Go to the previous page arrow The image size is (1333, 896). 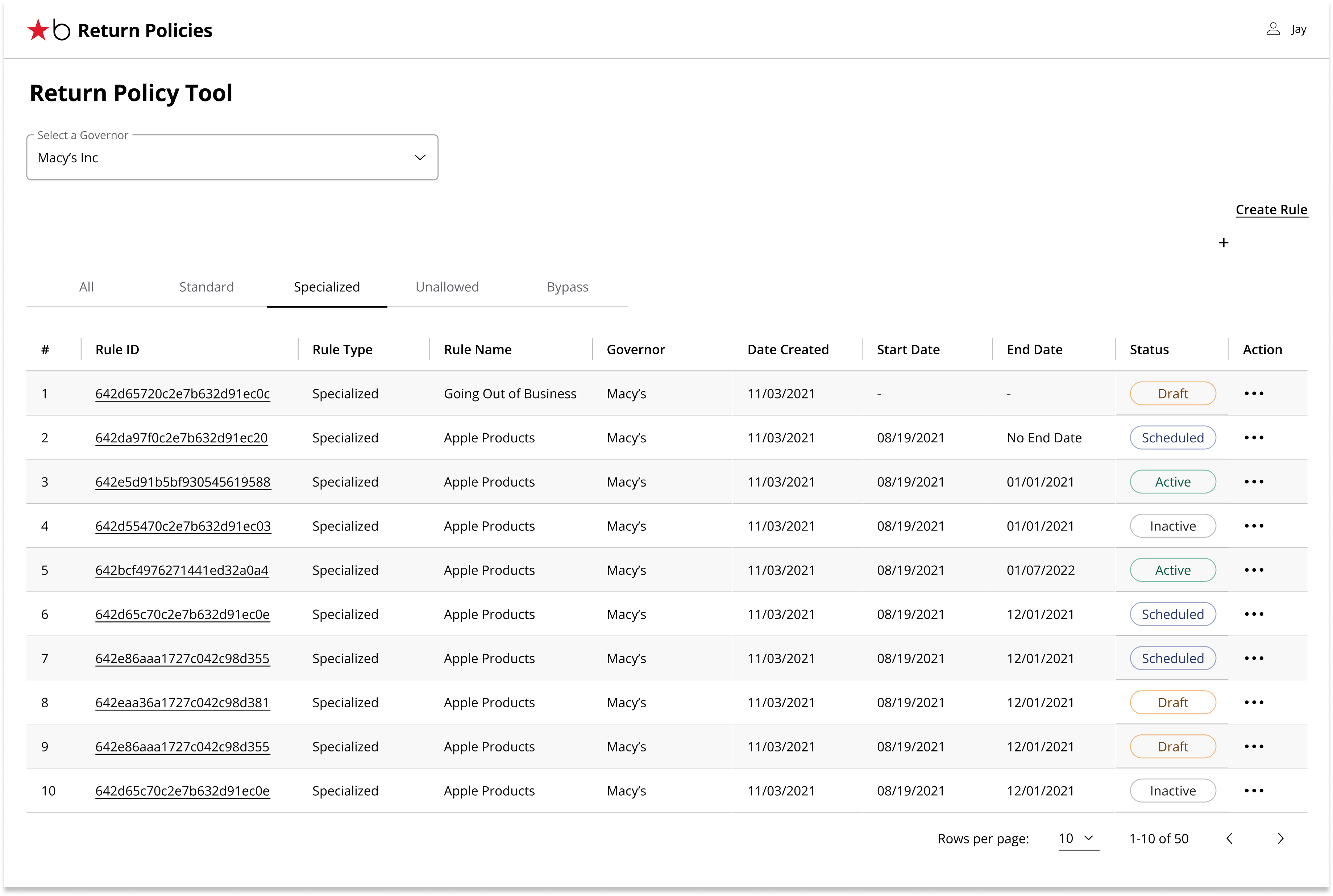(x=1230, y=838)
